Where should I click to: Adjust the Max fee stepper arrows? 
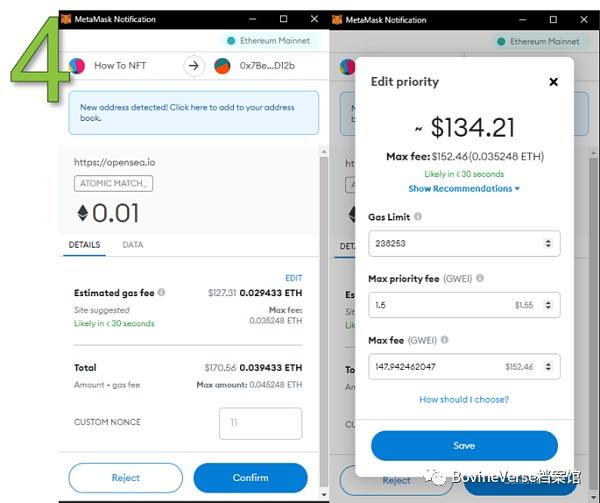click(x=548, y=367)
